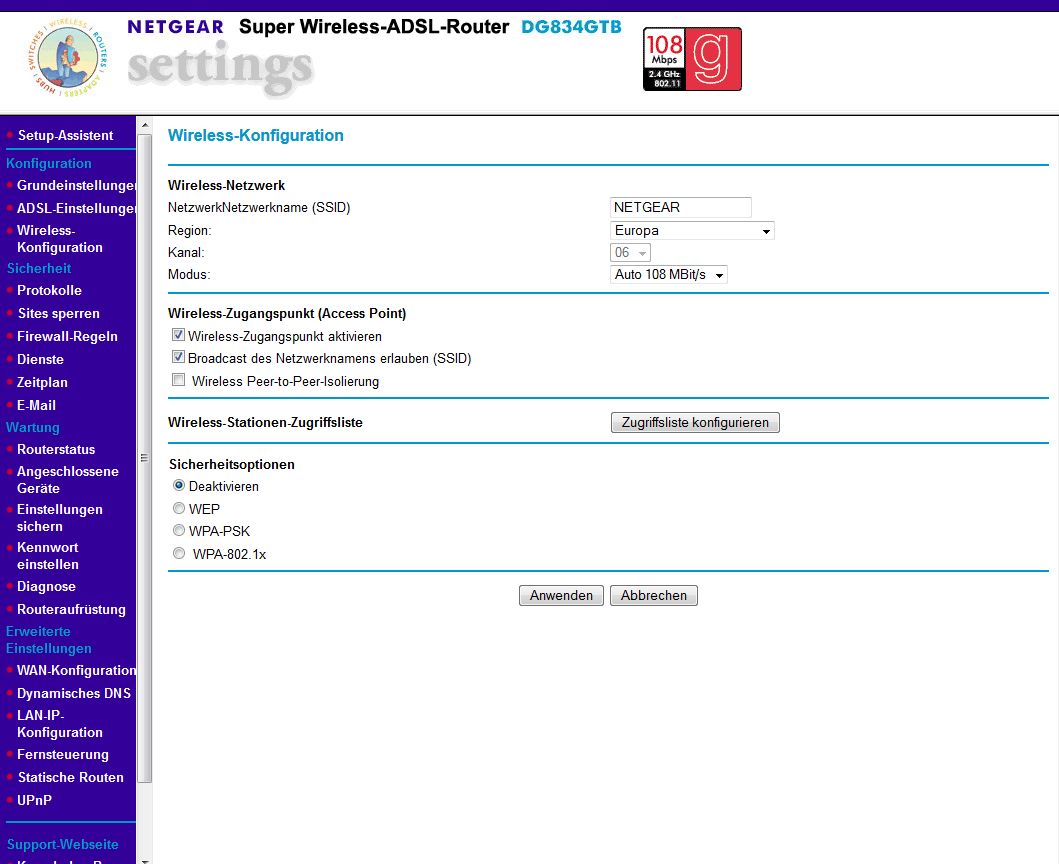The width and height of the screenshot is (1059, 864).
Task: Click the 108 Mbps 802.11g badge
Action: (x=692, y=59)
